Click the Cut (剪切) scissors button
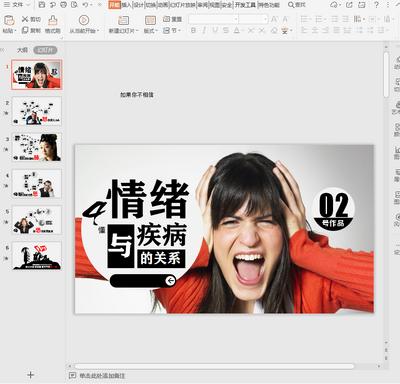400x384 pixels. pos(31,19)
